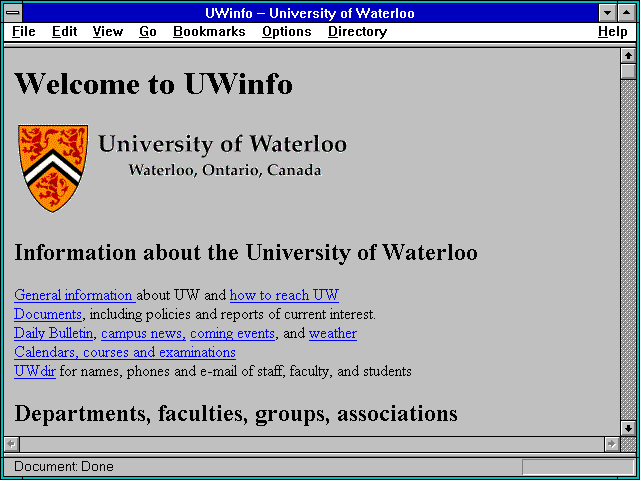Open the Bookmarks menu
The image size is (640, 480).
[x=209, y=32]
